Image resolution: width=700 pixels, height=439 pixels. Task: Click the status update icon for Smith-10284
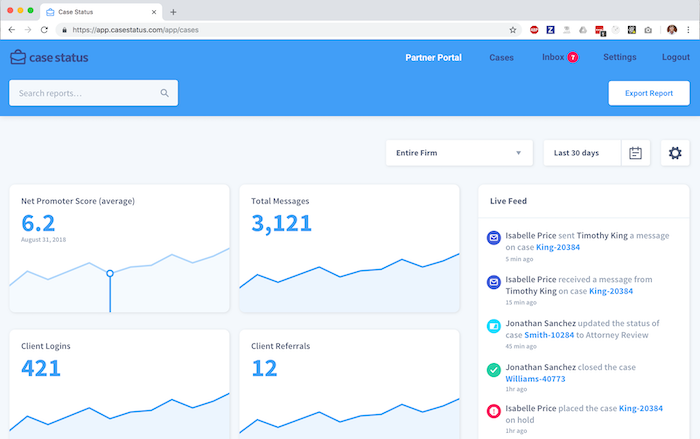click(494, 326)
